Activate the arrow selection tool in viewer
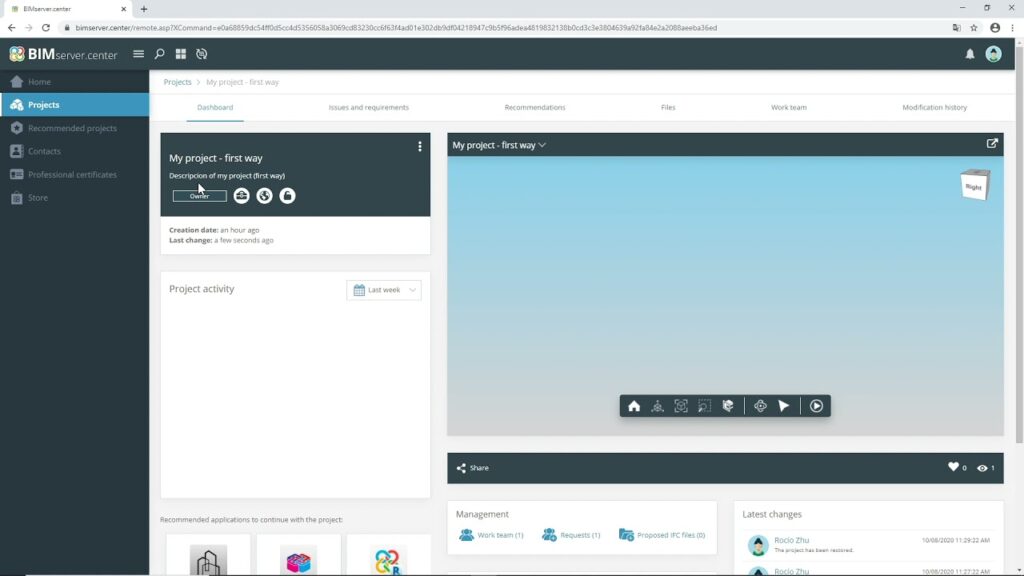 click(x=784, y=406)
